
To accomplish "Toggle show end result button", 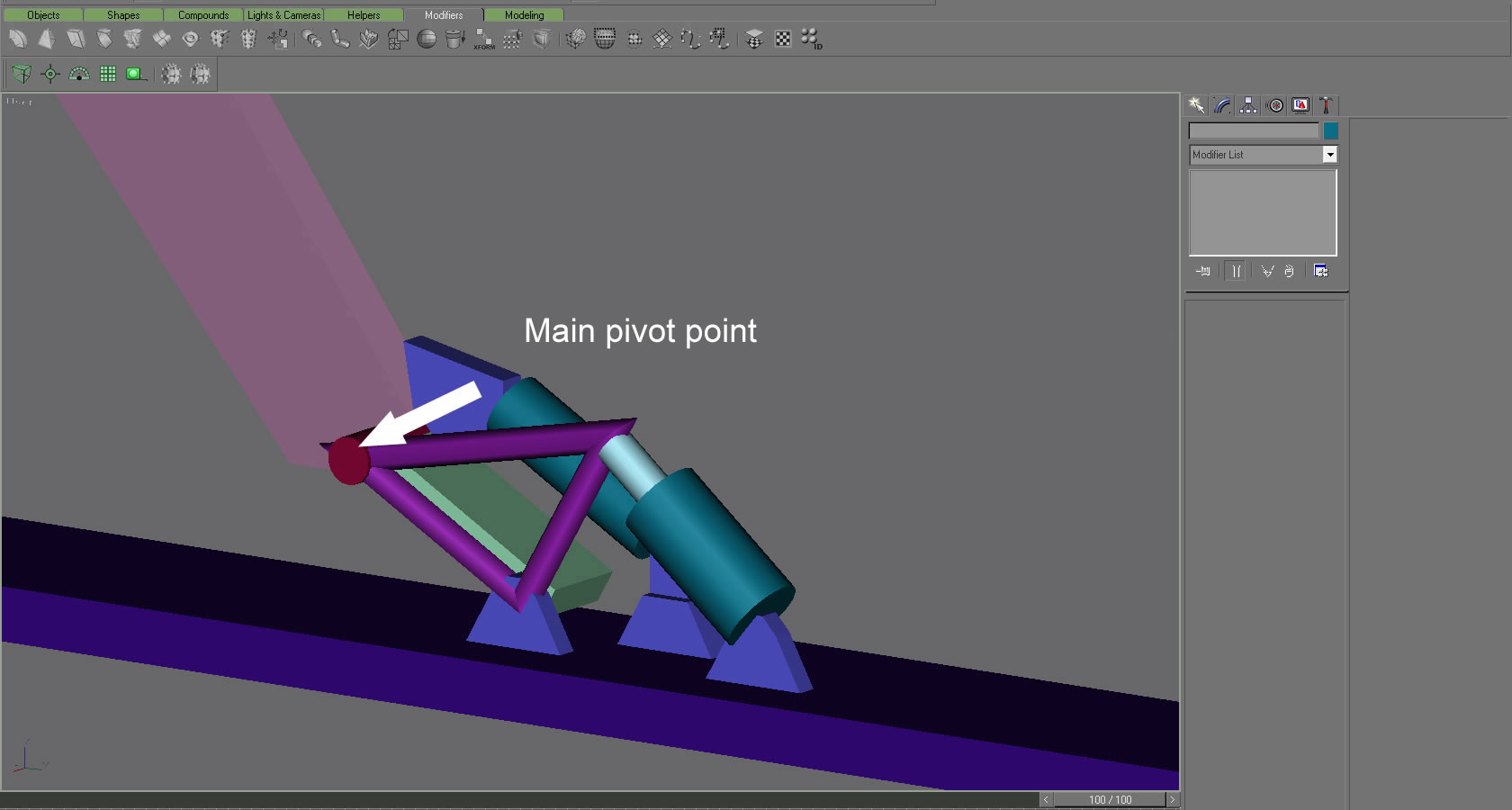I will (1236, 271).
